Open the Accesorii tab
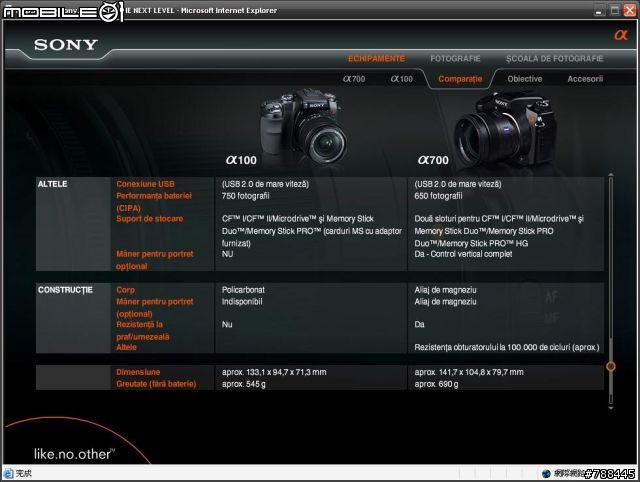The width and height of the screenshot is (640, 482). click(x=585, y=79)
